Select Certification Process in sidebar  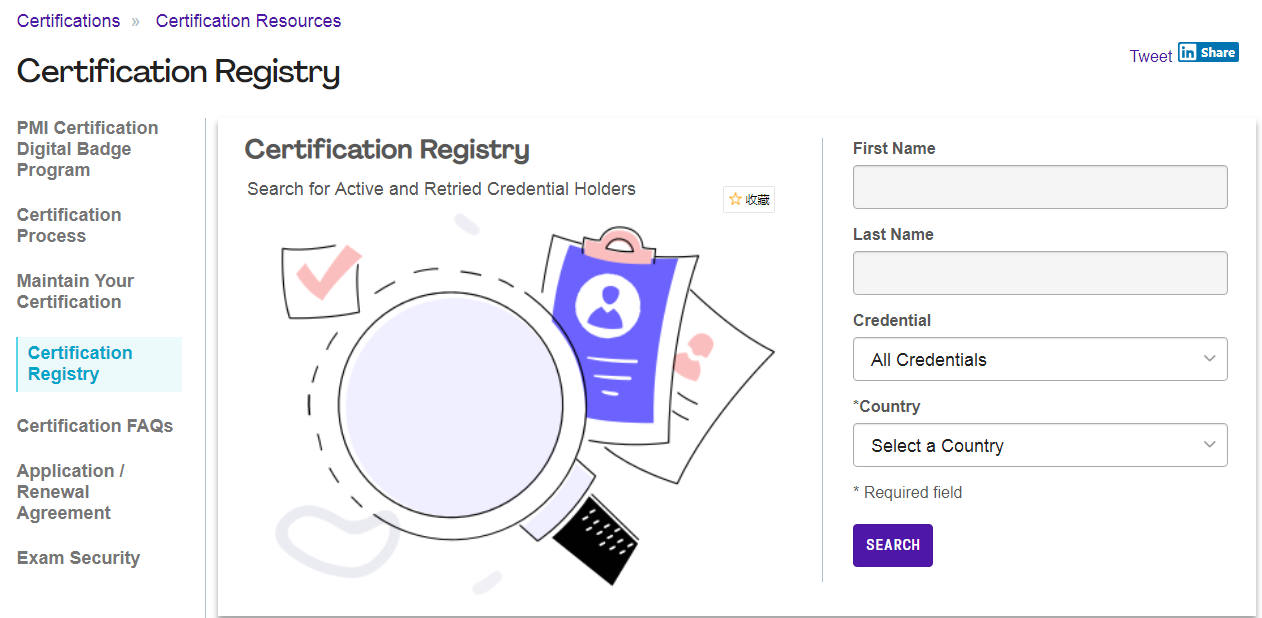tap(69, 225)
